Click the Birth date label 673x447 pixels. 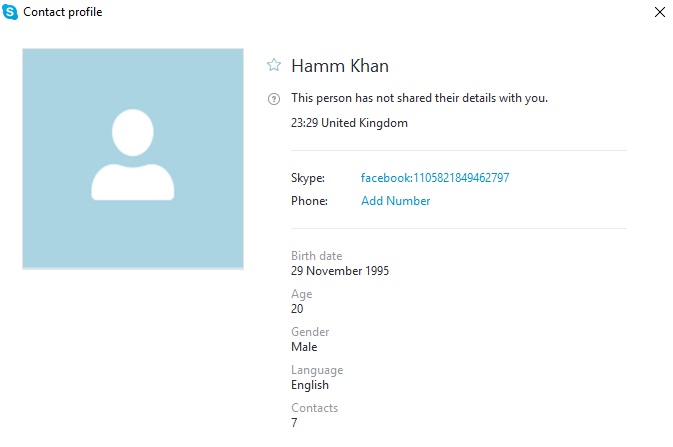316,256
